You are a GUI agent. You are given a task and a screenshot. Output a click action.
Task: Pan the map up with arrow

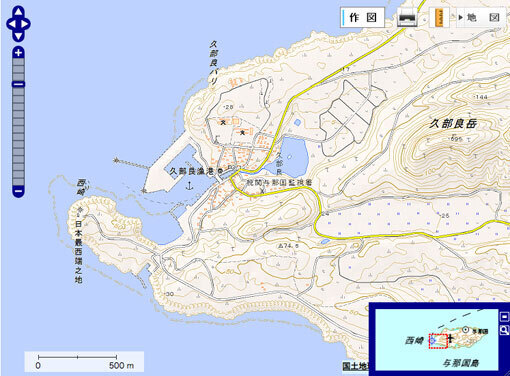(x=18, y=11)
